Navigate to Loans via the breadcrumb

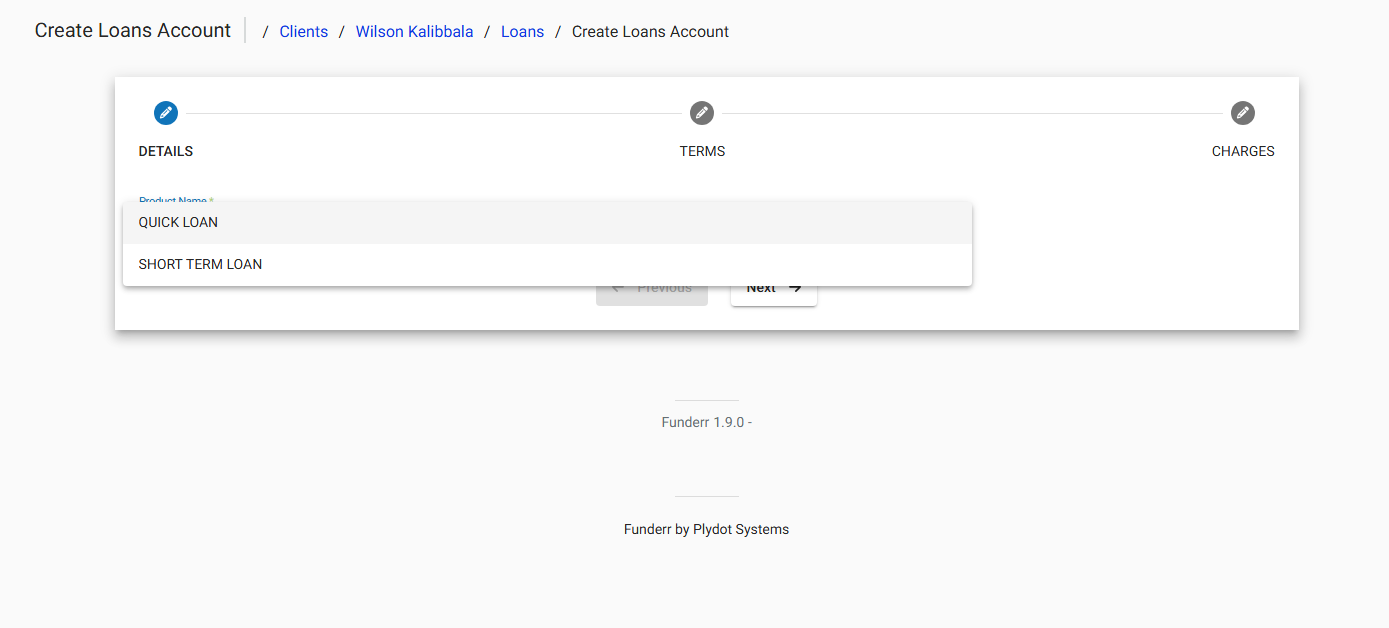[x=522, y=31]
